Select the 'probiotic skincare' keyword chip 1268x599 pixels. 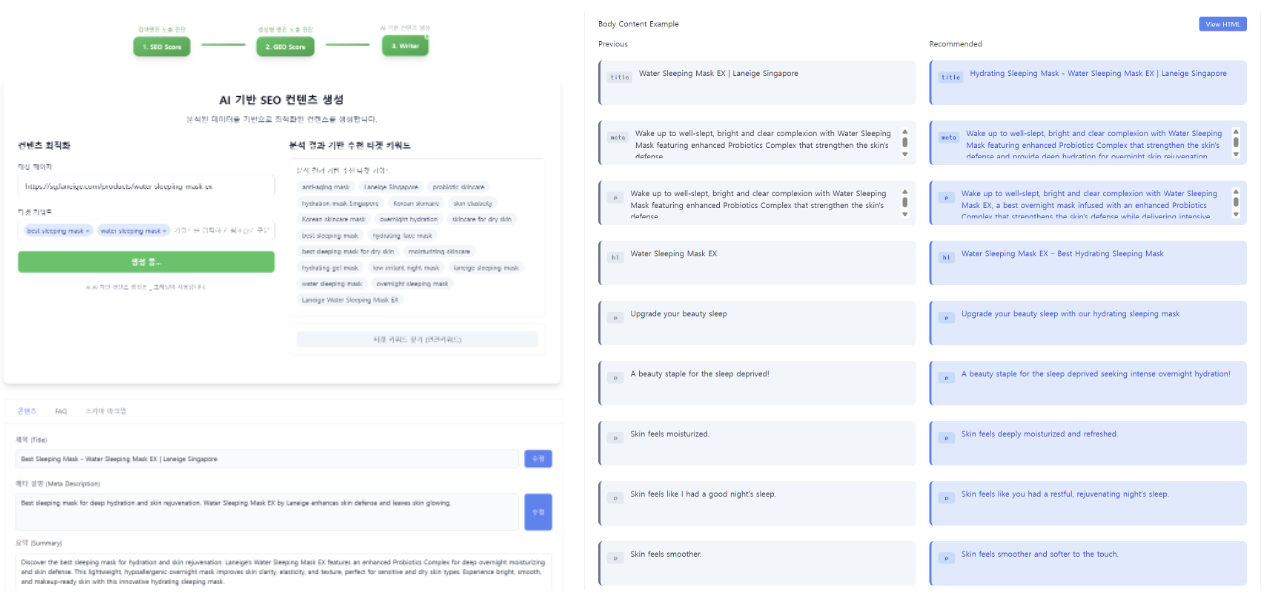(x=459, y=187)
